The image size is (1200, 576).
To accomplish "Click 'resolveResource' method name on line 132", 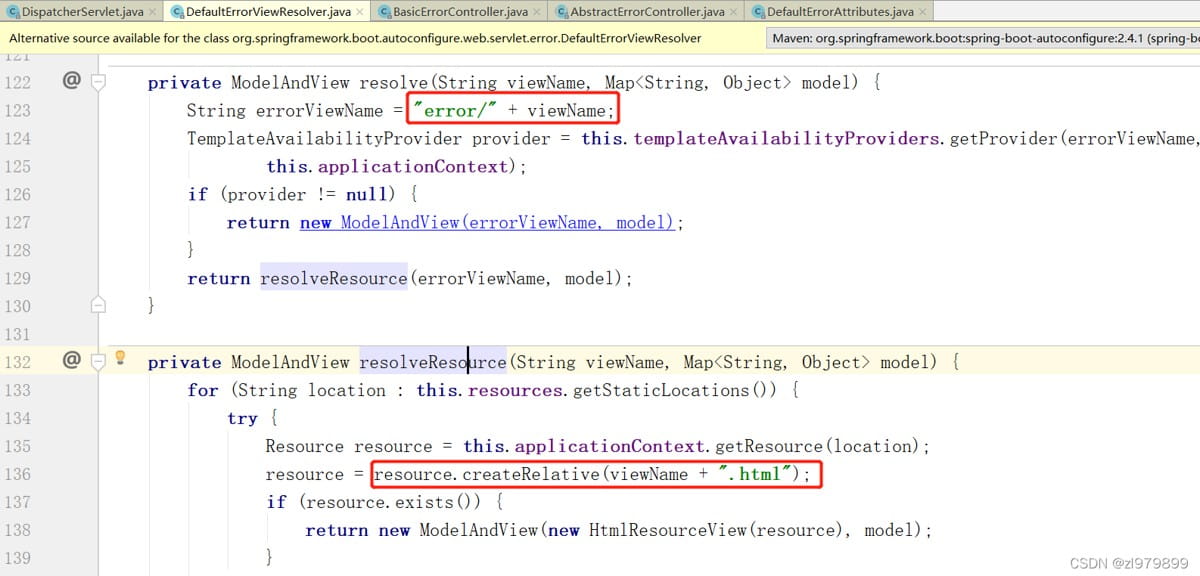I will point(433,362).
